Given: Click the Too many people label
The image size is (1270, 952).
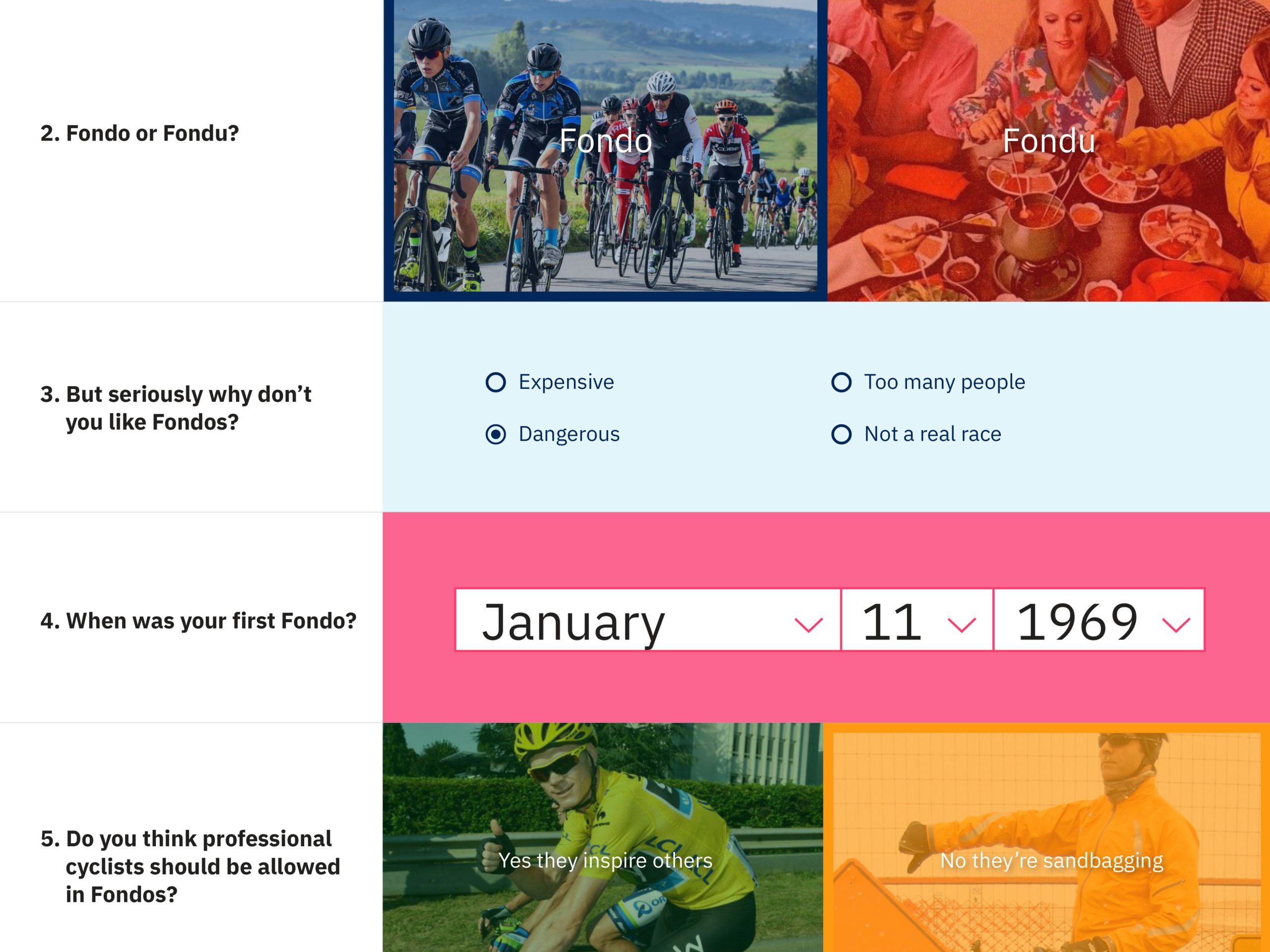Looking at the screenshot, I should pyautogui.click(x=945, y=382).
